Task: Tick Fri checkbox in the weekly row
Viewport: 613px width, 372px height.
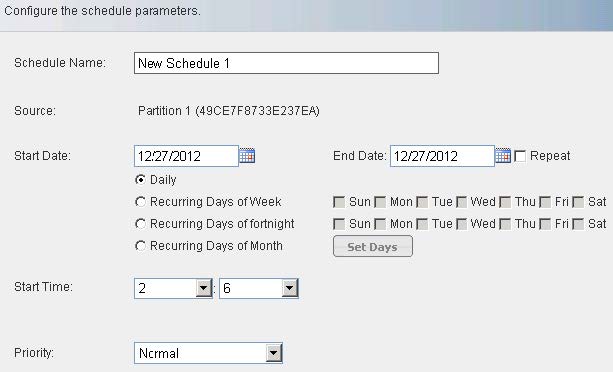Action: click(x=545, y=202)
